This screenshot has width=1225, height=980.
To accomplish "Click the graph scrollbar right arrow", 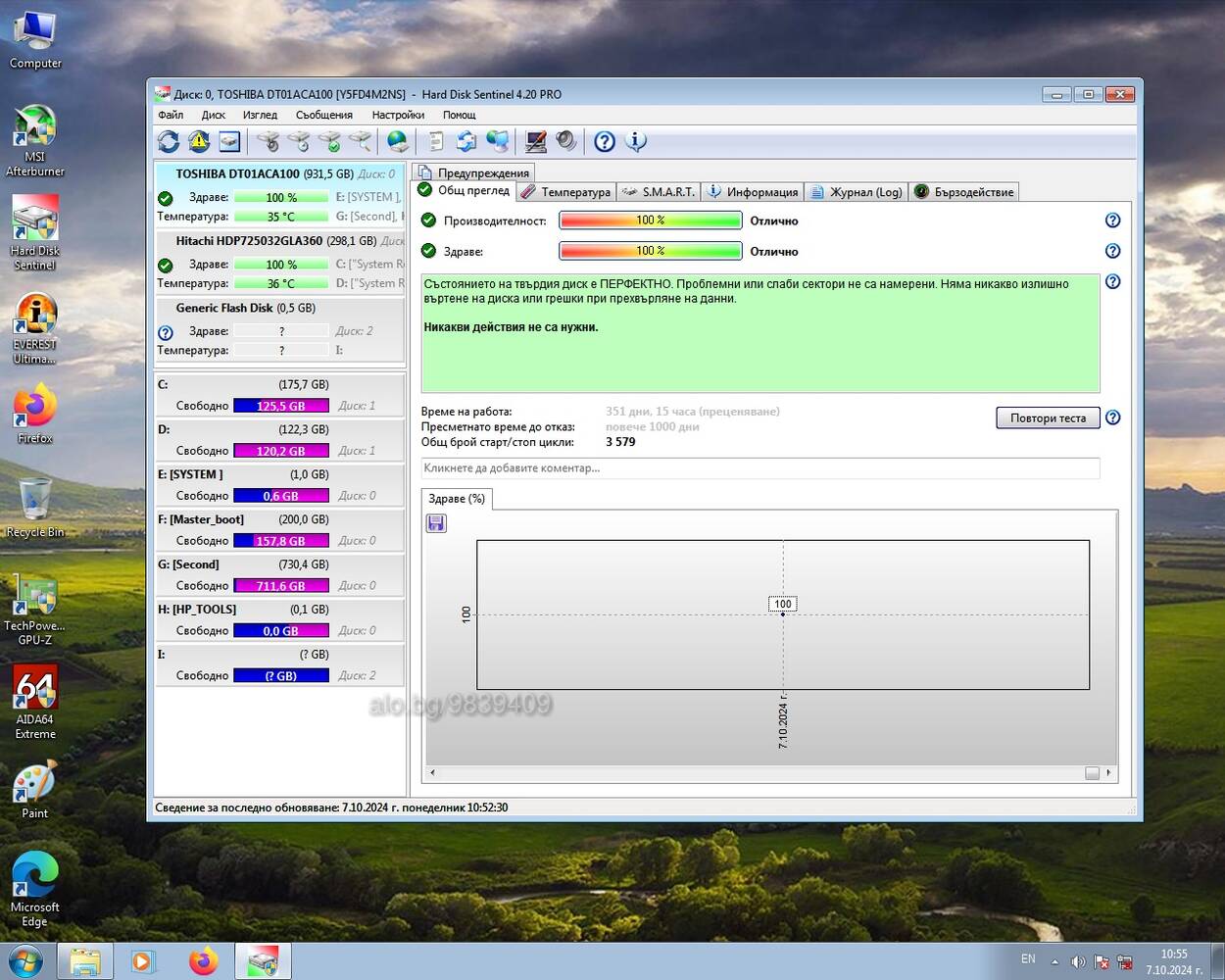I will pos(1108,773).
